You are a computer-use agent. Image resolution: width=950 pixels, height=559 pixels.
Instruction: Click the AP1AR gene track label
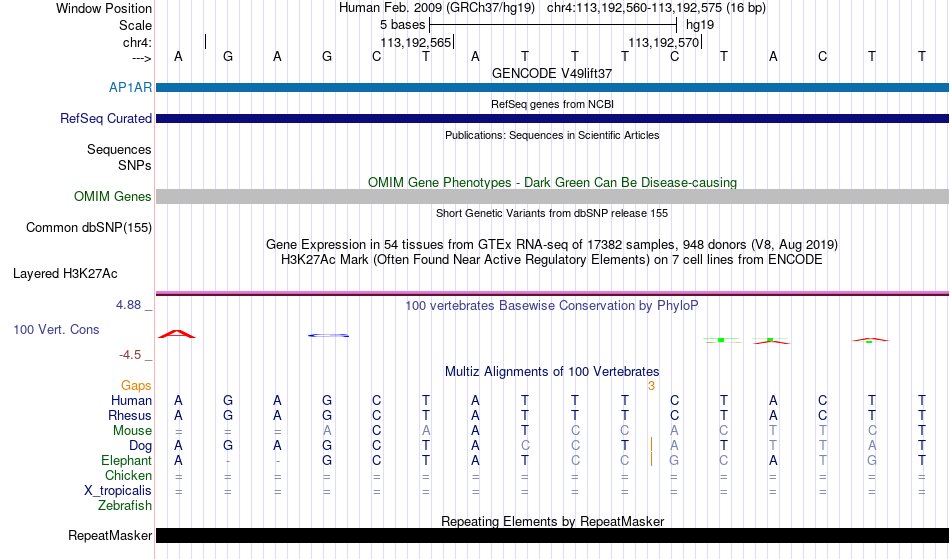tap(130, 87)
